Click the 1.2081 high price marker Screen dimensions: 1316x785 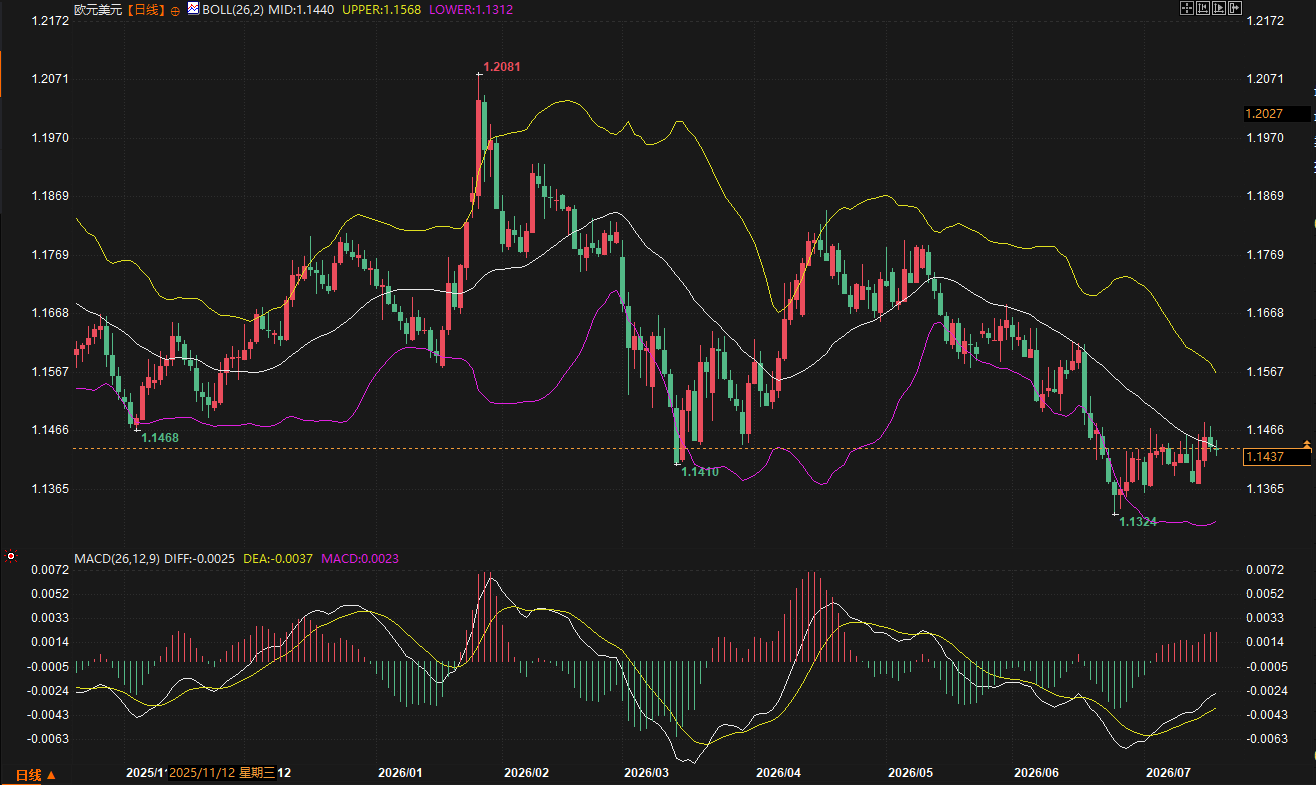tap(501, 67)
